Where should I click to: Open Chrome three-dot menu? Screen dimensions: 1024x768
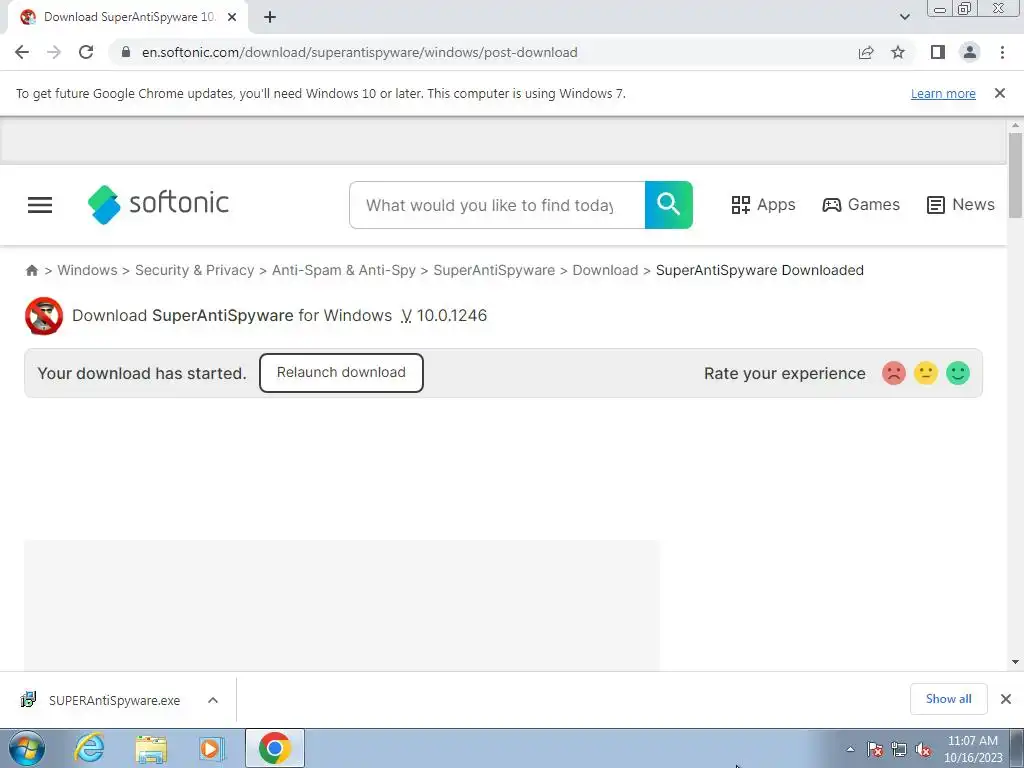[x=1002, y=52]
